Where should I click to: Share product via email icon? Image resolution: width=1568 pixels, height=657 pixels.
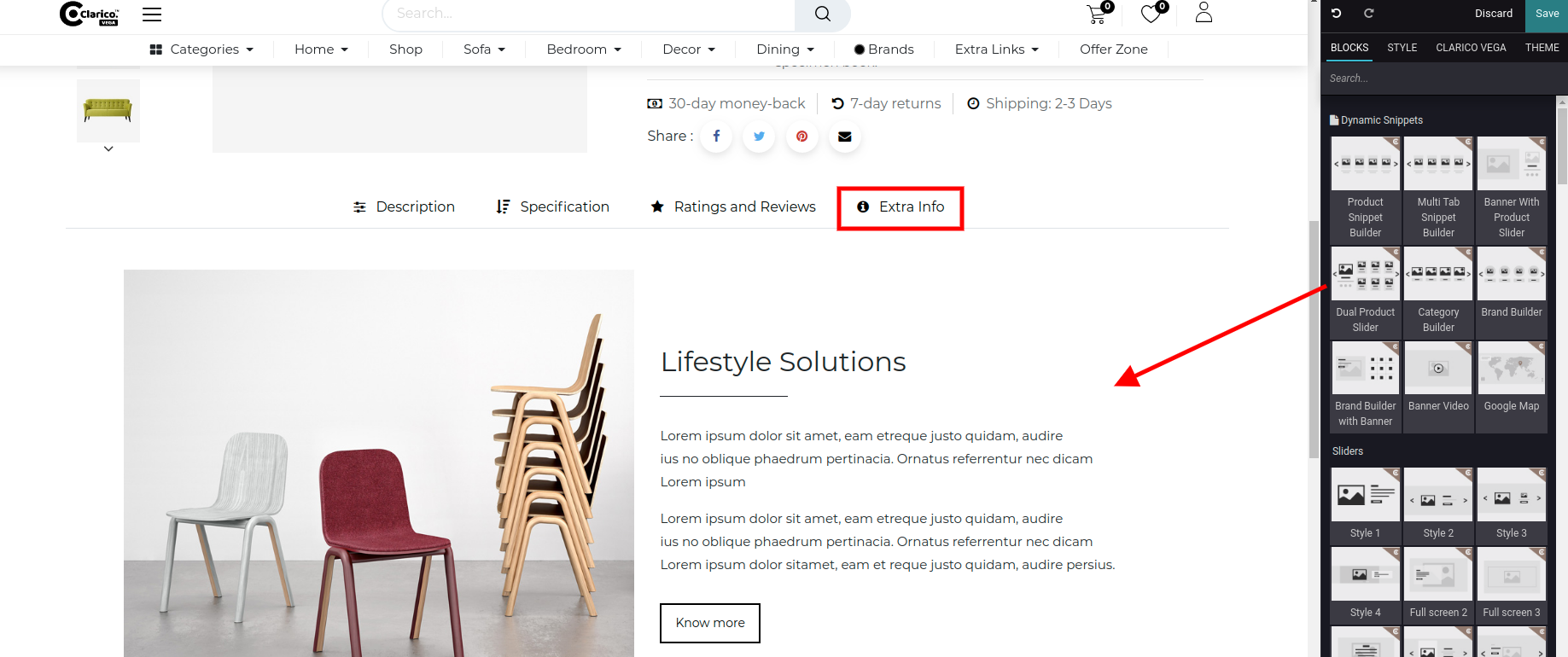coord(844,137)
